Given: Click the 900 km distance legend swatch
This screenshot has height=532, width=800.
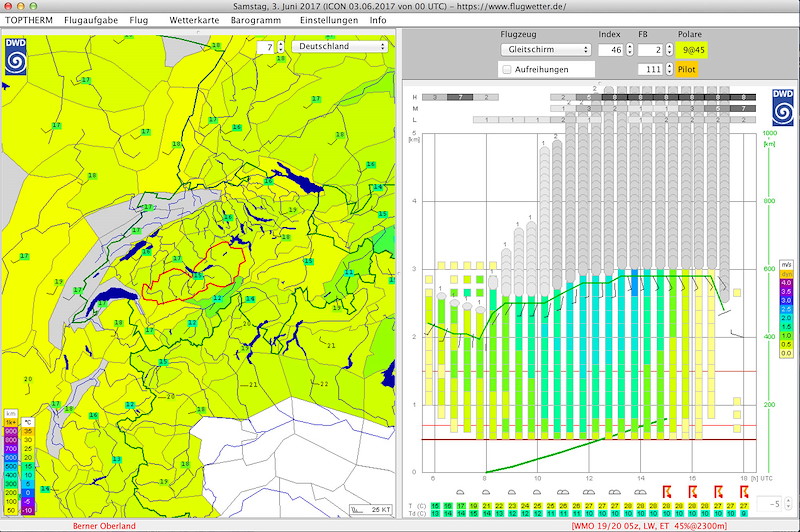Looking at the screenshot, I should coord(11,431).
